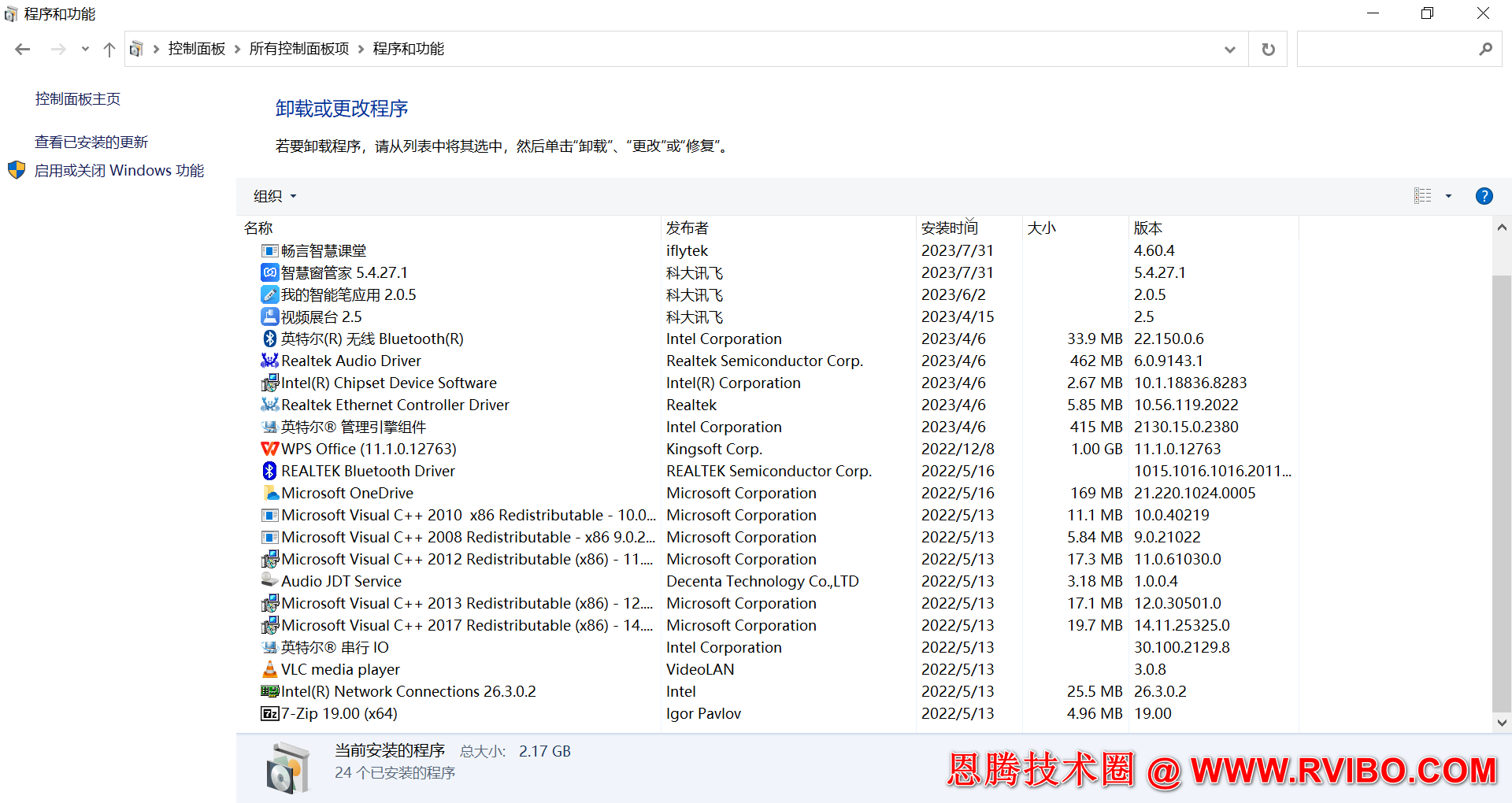Click Intel(R) Chipset Device Software icon
Viewport: 1512px width, 803px height.
[269, 383]
